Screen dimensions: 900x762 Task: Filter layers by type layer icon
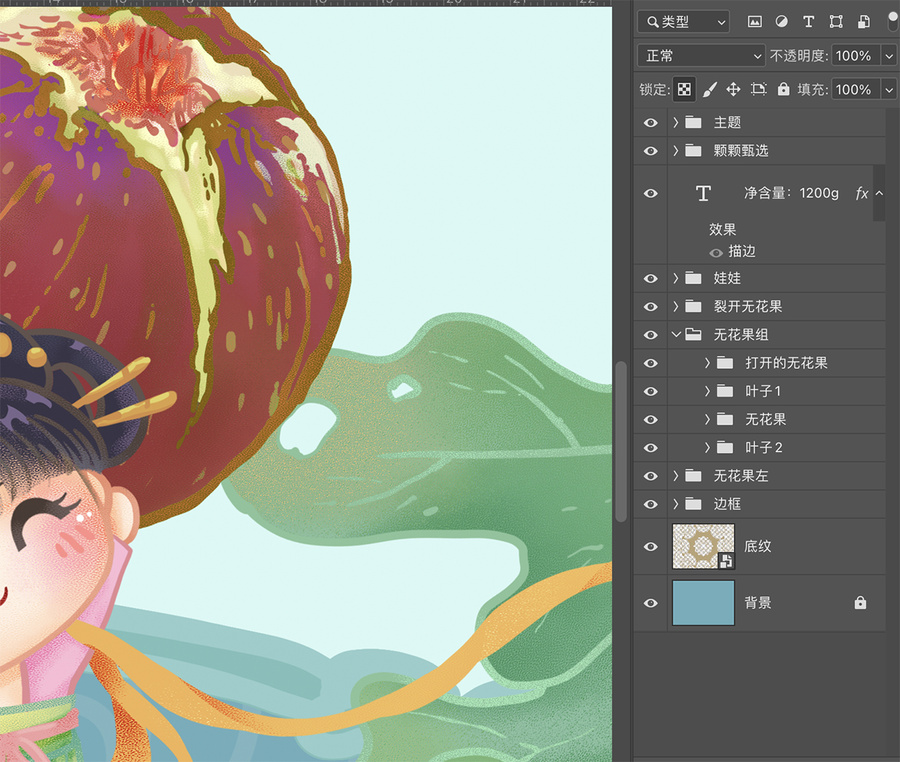pyautogui.click(x=808, y=22)
